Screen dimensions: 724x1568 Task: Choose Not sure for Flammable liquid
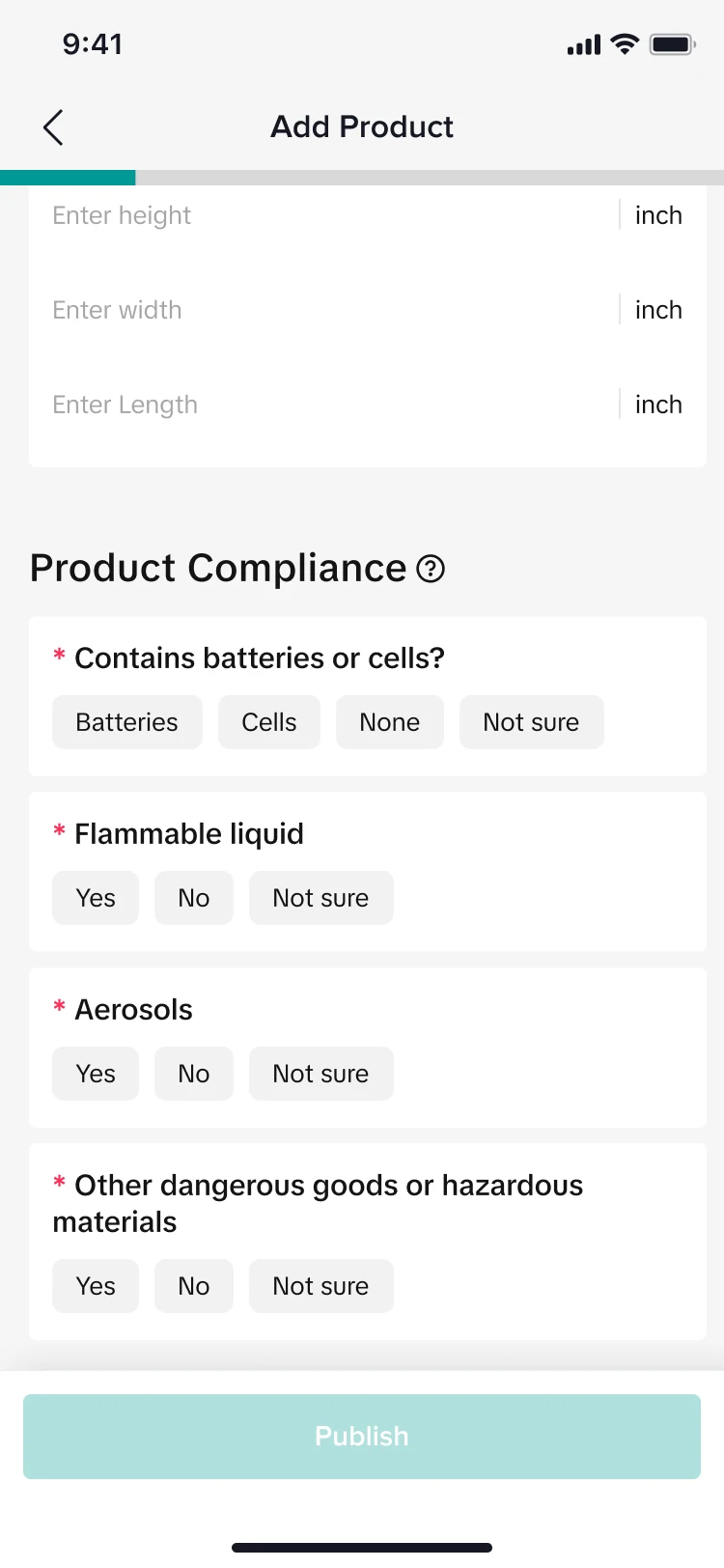[320, 898]
